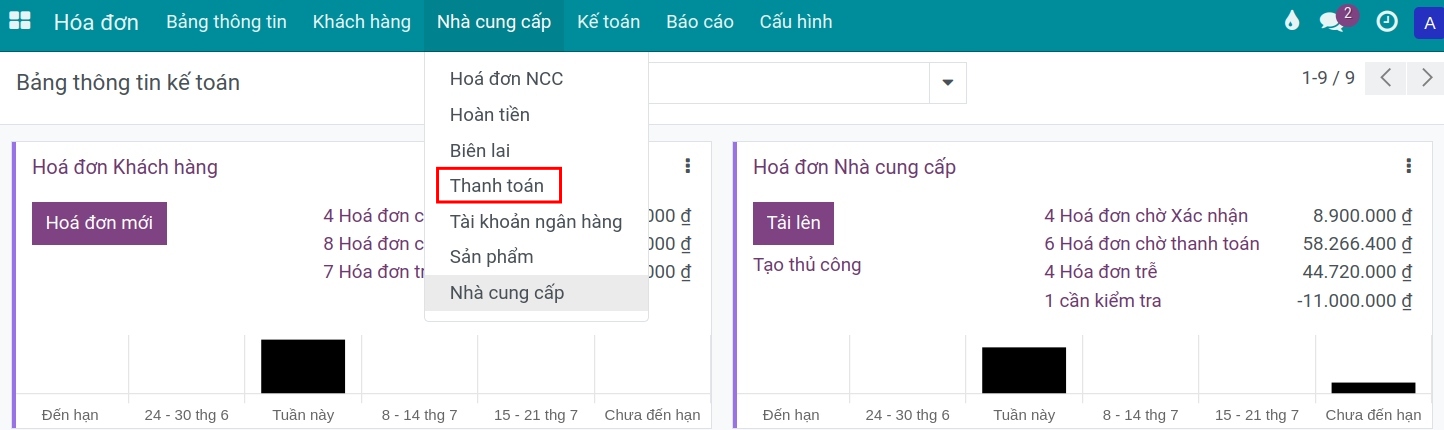The image size is (1444, 430).
Task: Click the Hoá đơn mới button
Action: click(99, 223)
